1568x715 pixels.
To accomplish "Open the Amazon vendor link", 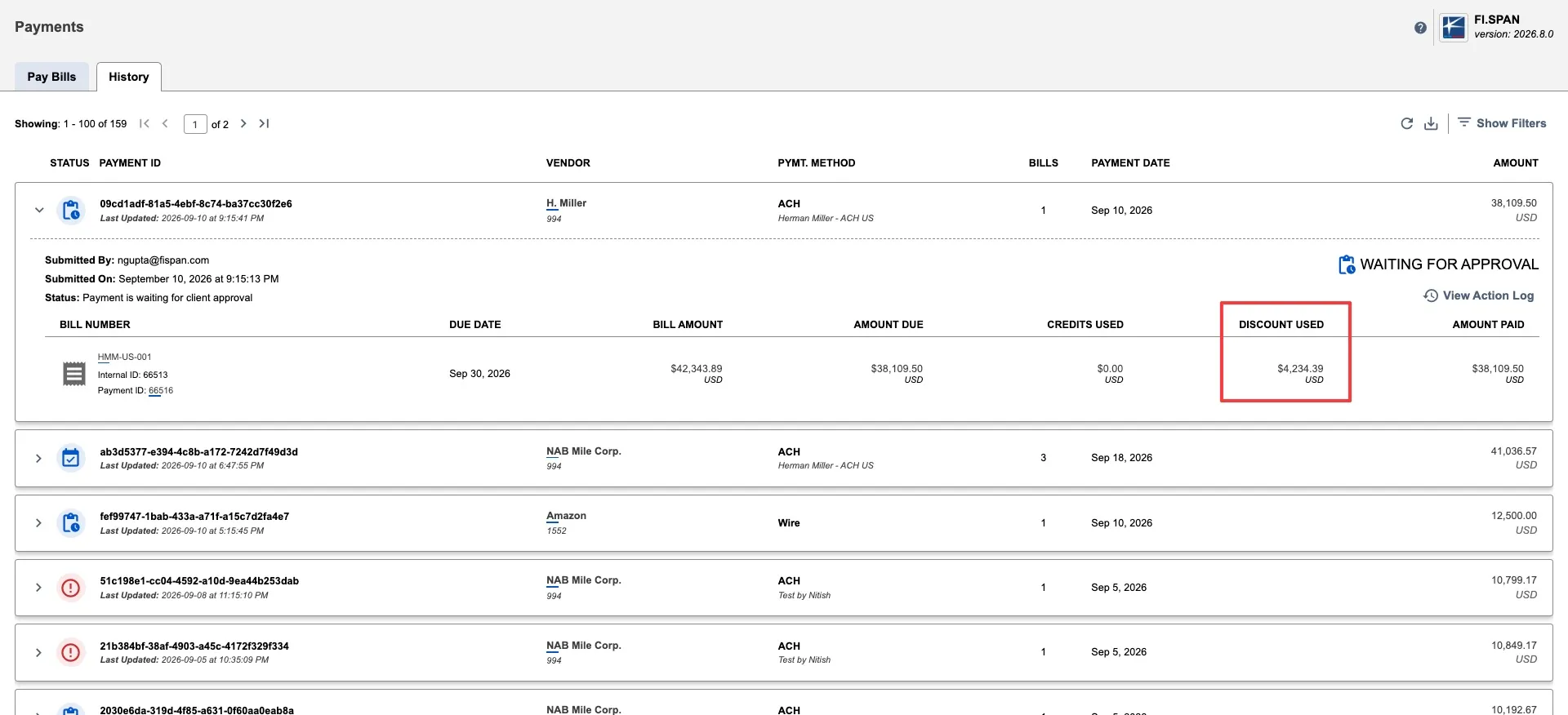I will [x=566, y=516].
